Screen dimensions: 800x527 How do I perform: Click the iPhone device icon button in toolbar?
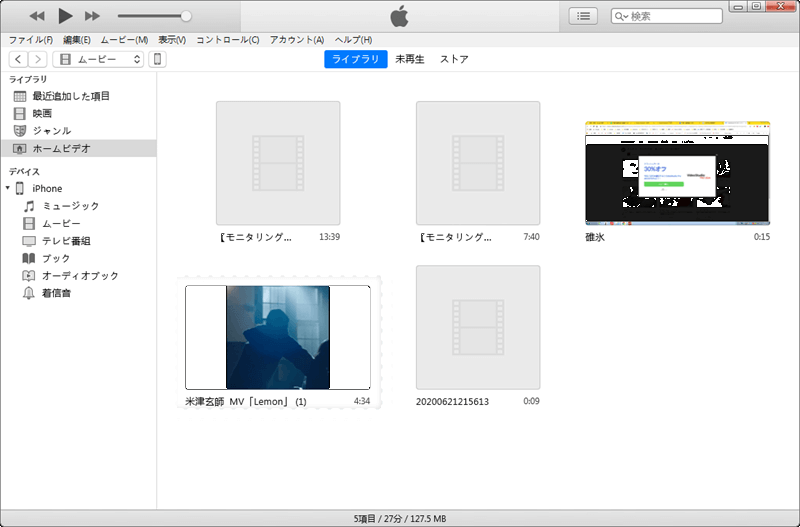(157, 60)
